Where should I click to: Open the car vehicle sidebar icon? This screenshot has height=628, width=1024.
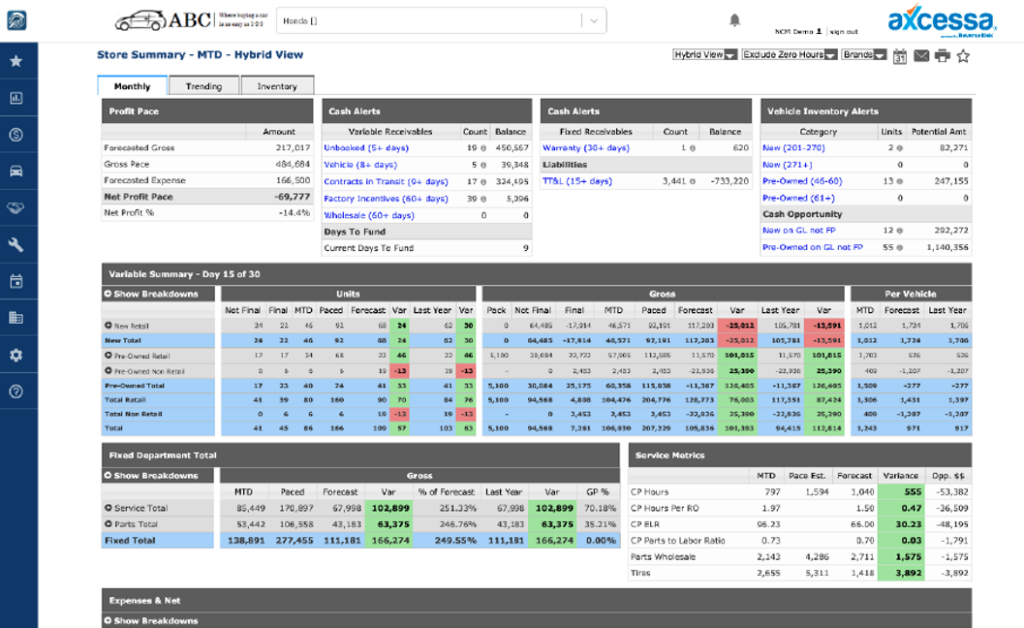[16, 171]
